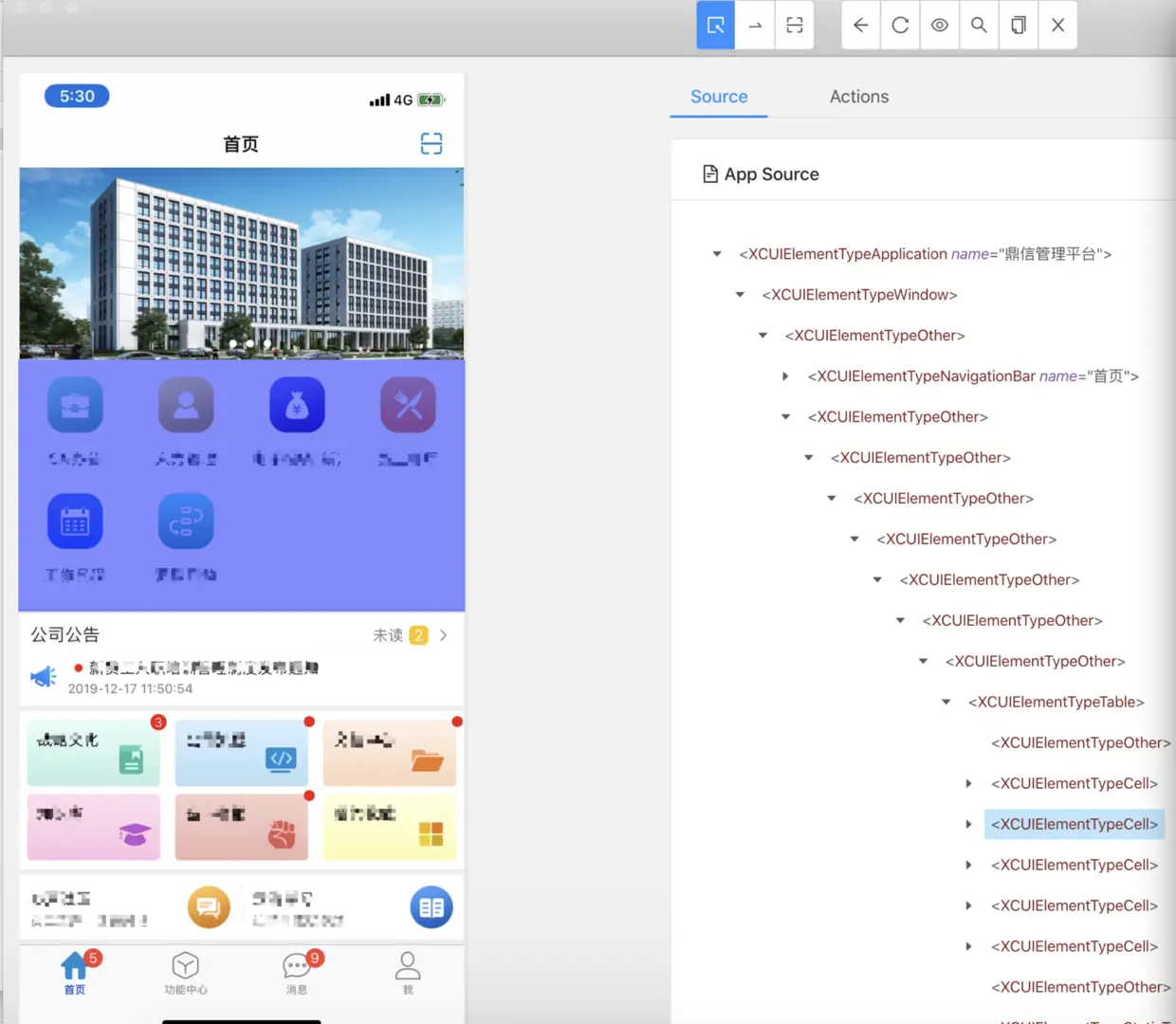This screenshot has height=1024, width=1176.
Task: Select the 我 profile bottom tab
Action: 408,973
